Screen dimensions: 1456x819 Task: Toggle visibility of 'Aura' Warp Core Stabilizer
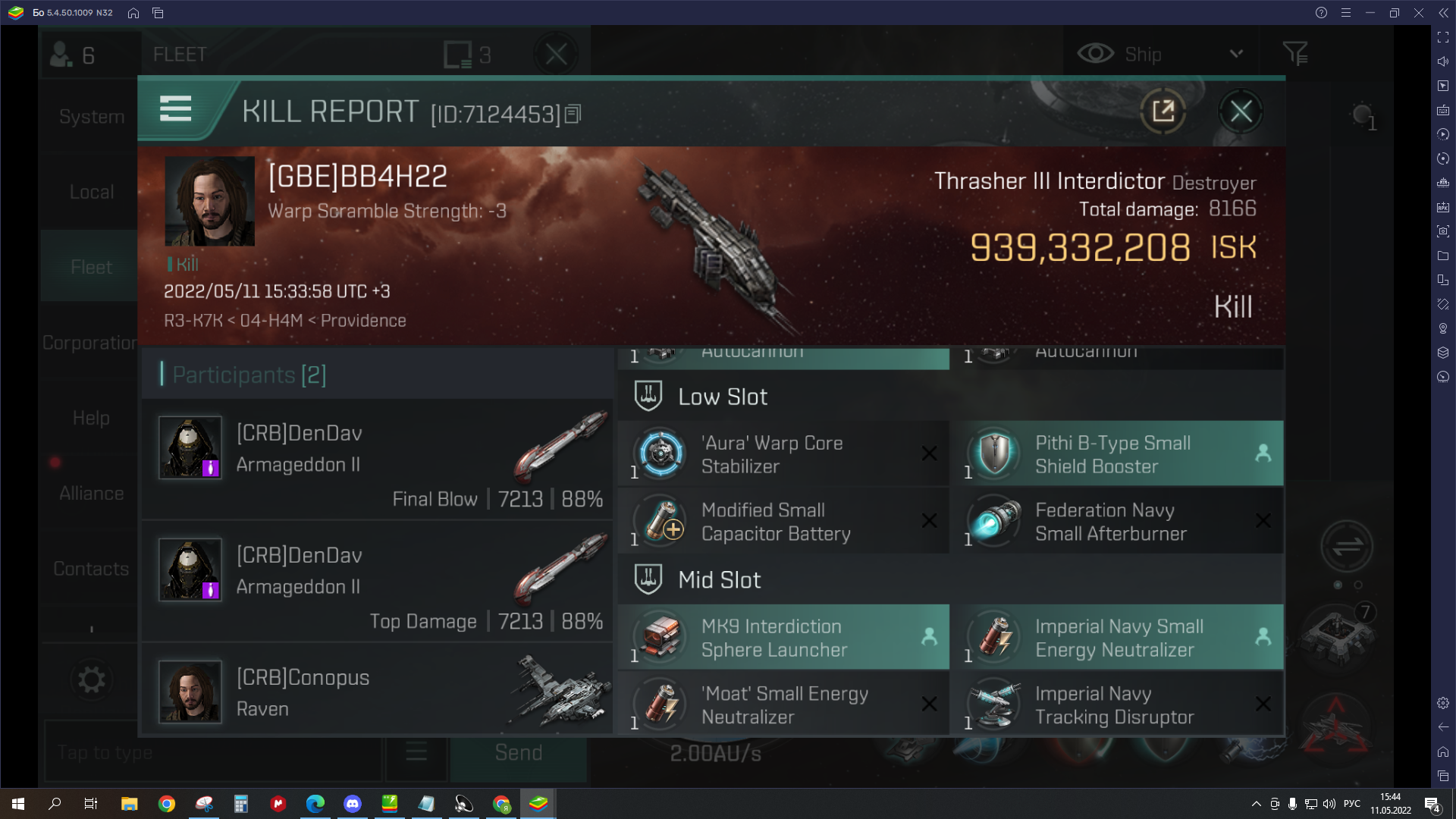[928, 454]
